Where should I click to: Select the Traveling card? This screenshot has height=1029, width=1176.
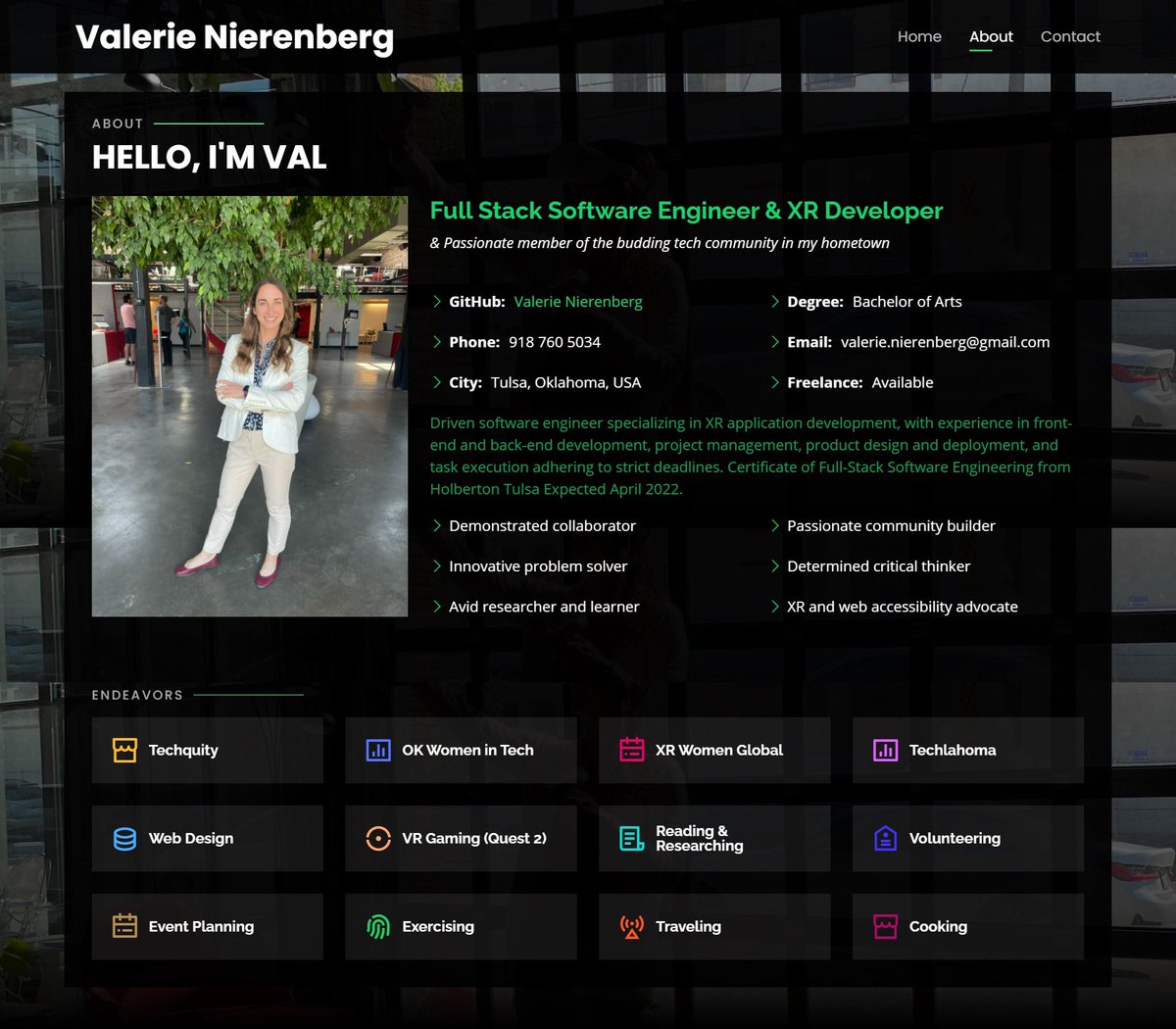714,926
